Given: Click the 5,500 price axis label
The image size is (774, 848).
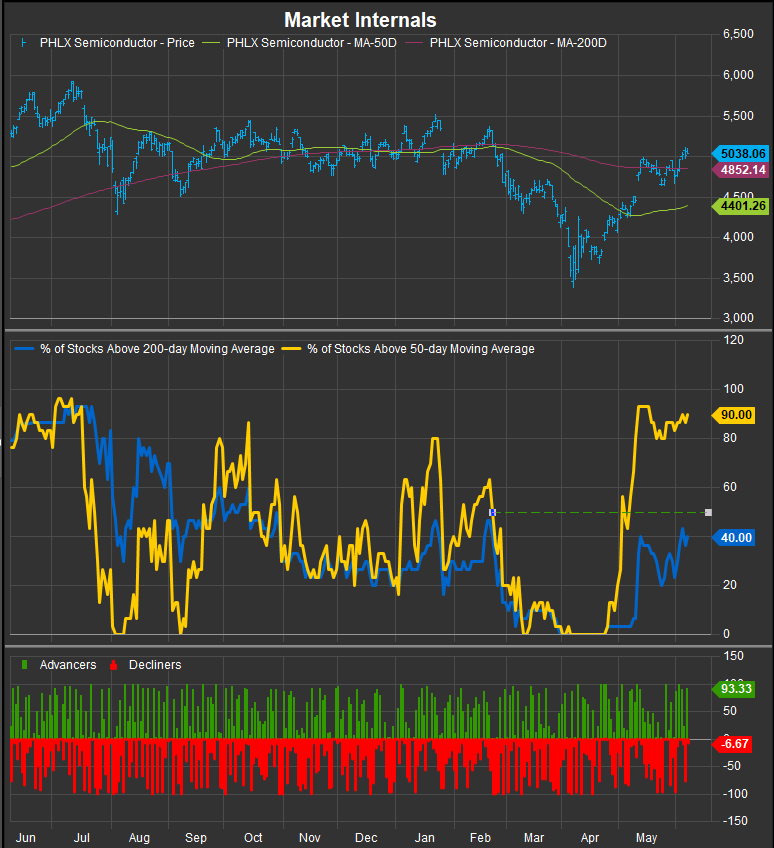Looking at the screenshot, I should 738,116.
